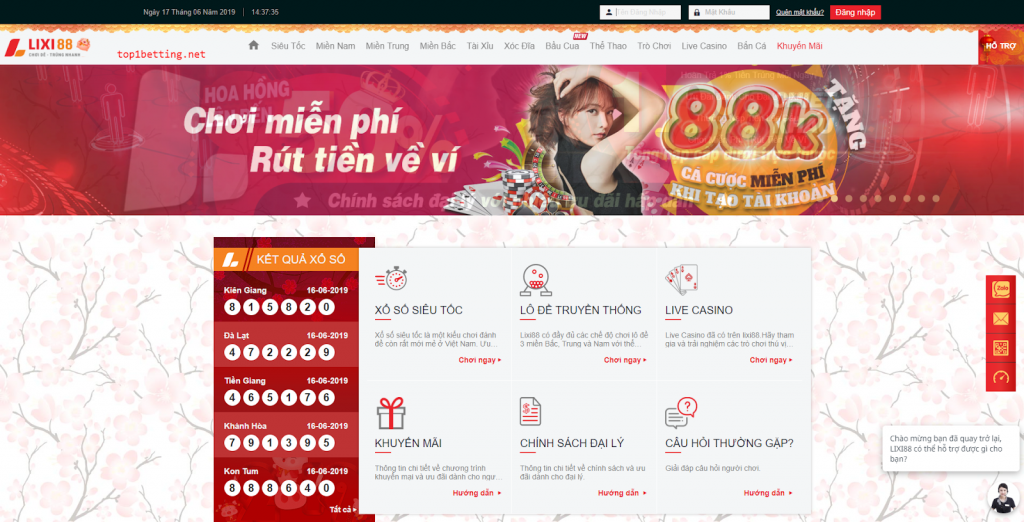
Task: Click the document icon for Chính Sách Đại Lý
Action: [530, 412]
